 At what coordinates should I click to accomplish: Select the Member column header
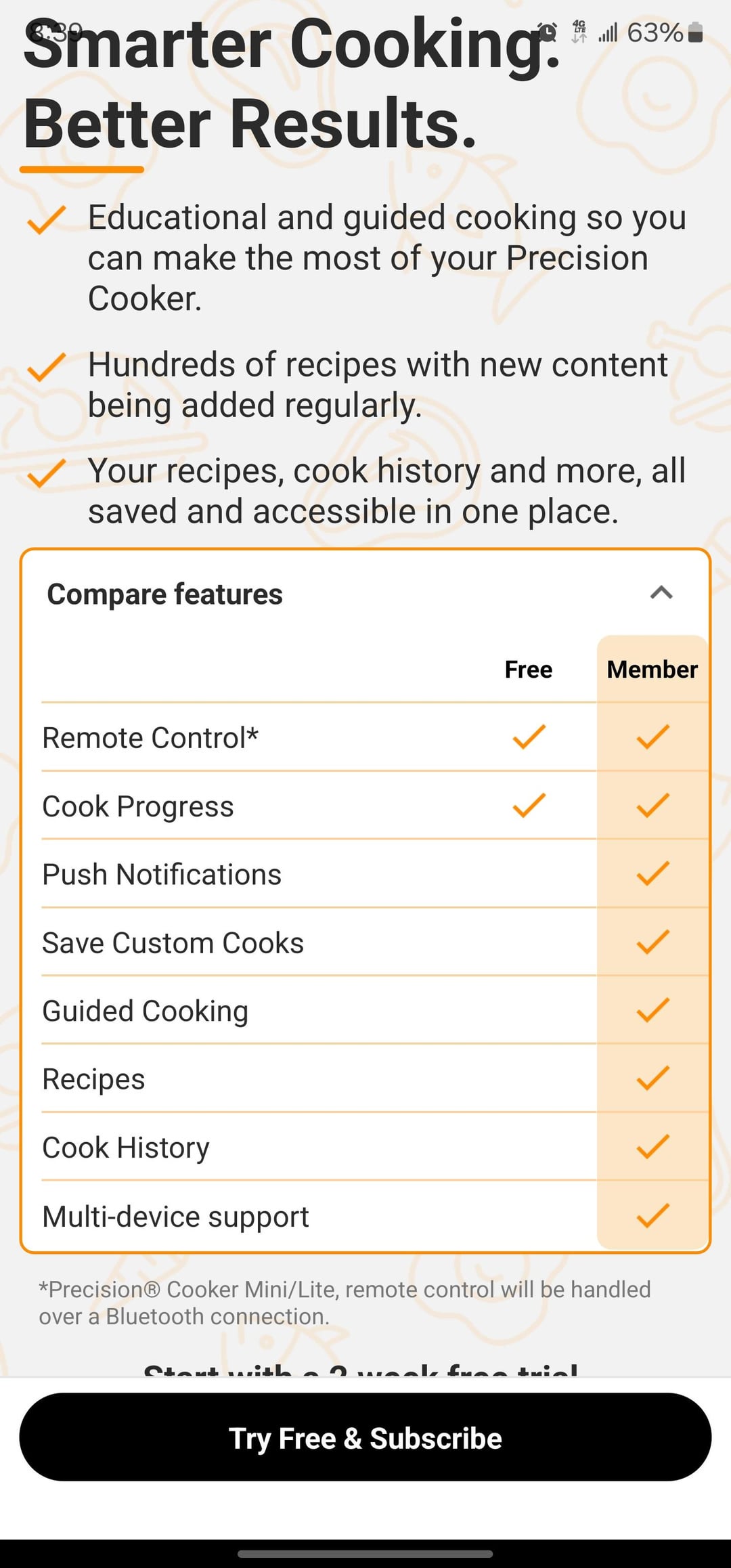click(652, 670)
